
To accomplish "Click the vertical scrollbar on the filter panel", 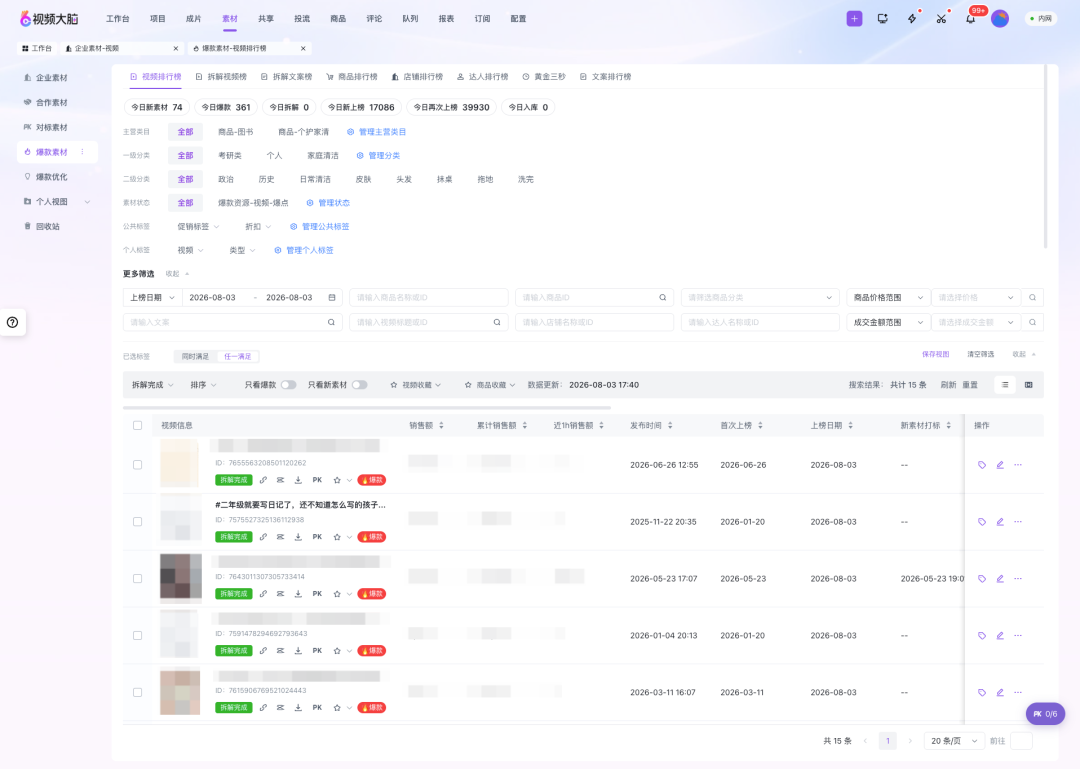I will [x=1046, y=157].
